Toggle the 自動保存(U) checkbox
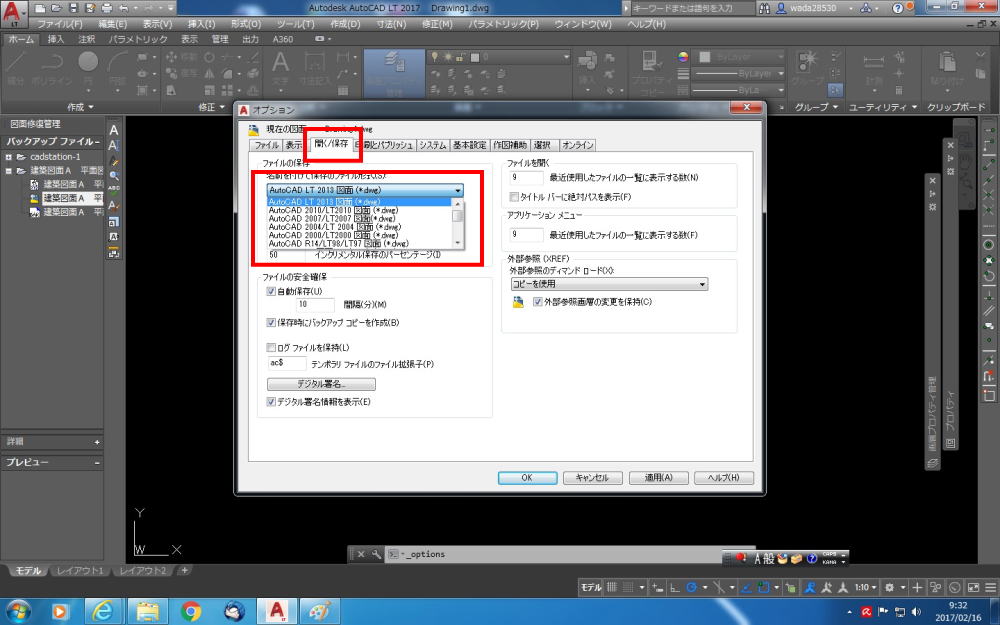 [271, 291]
